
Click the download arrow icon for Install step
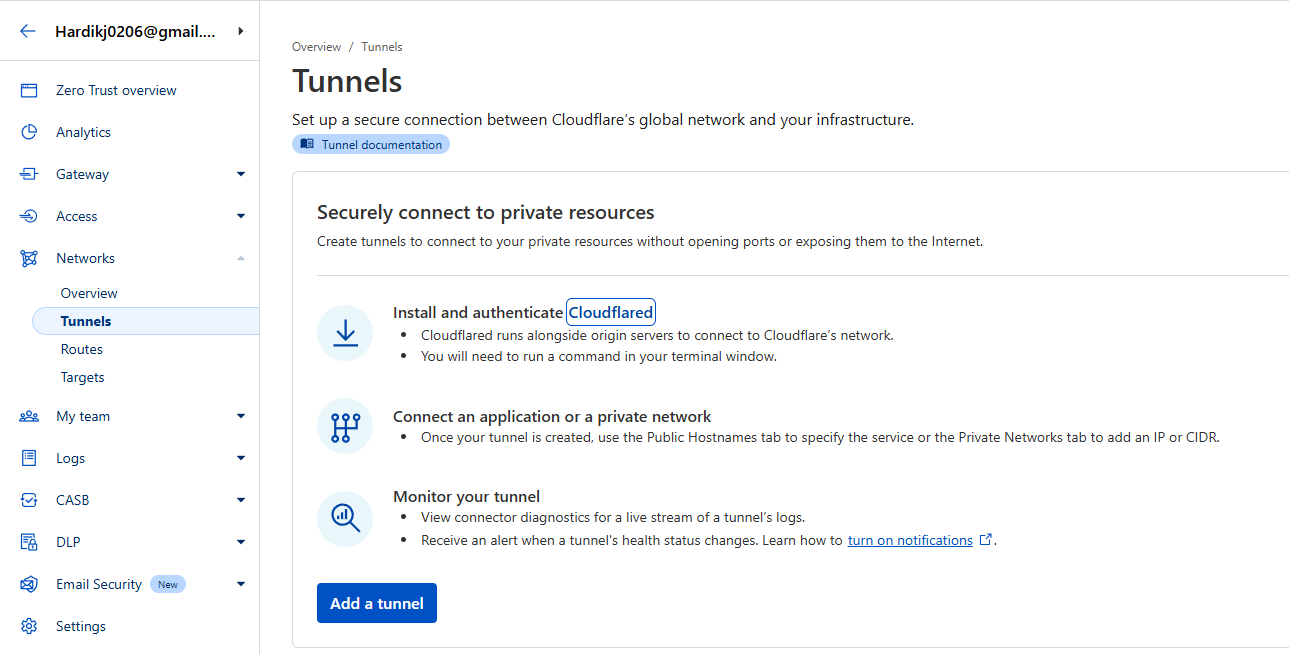(x=345, y=333)
